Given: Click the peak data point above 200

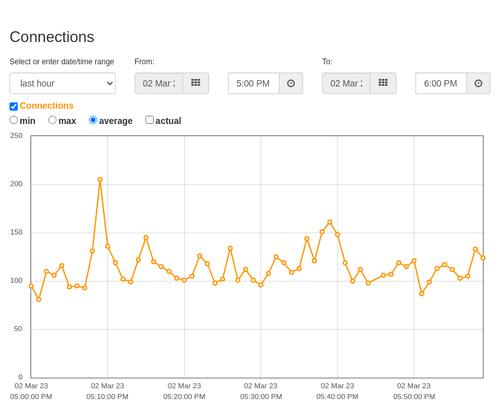Looking at the screenshot, I should pos(100,180).
